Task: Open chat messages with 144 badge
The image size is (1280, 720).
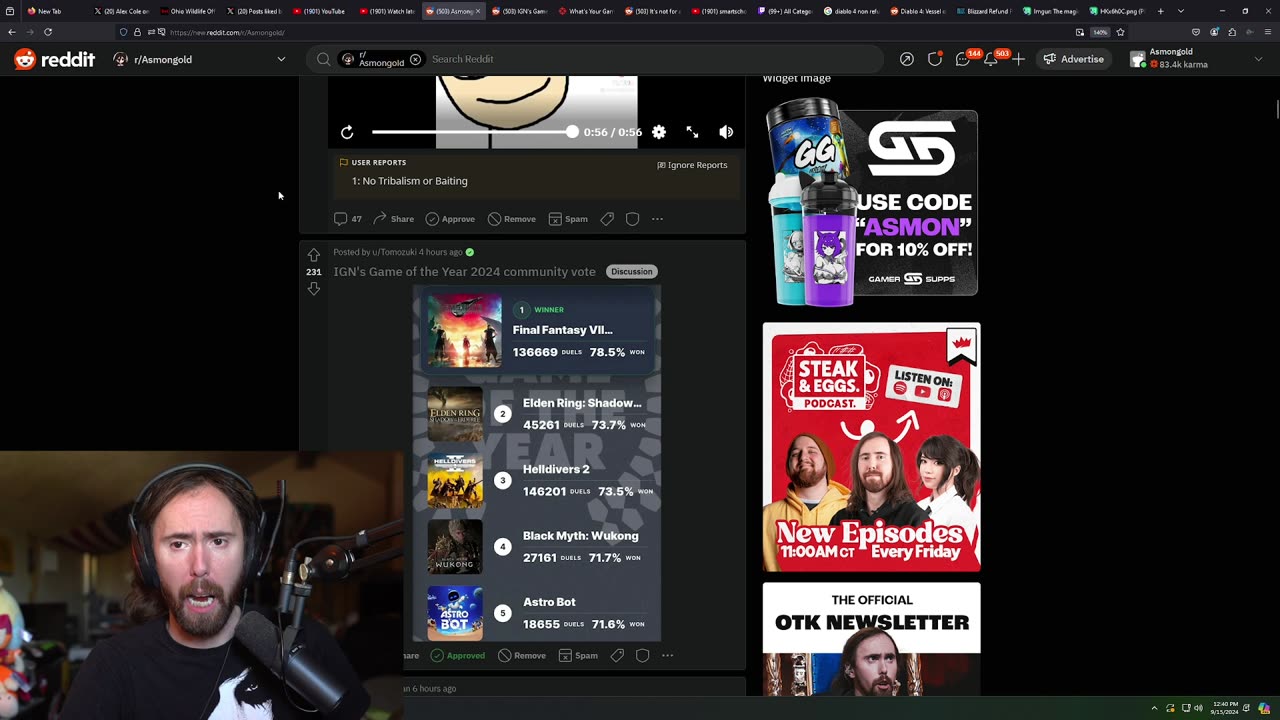Action: (x=962, y=59)
